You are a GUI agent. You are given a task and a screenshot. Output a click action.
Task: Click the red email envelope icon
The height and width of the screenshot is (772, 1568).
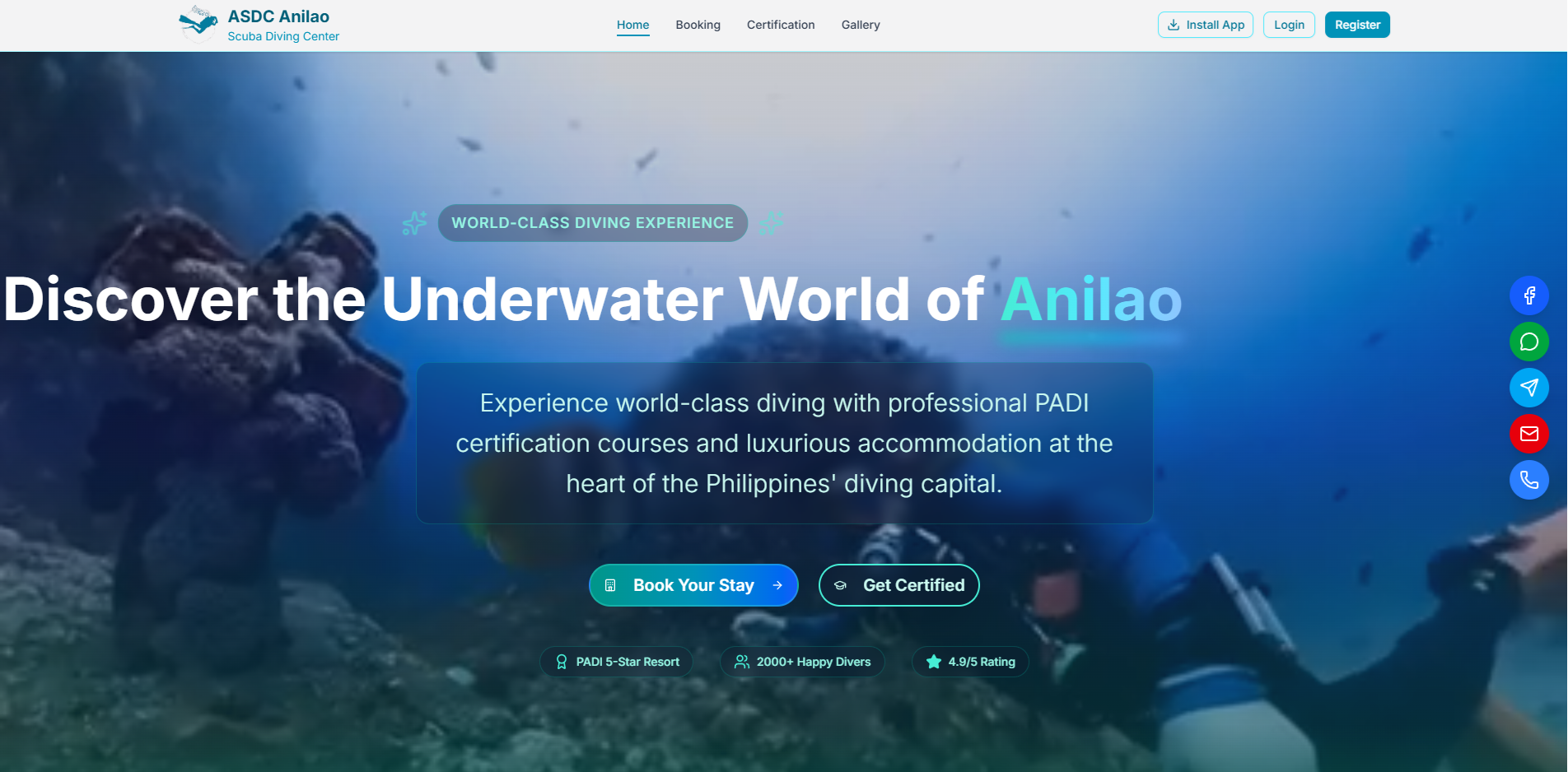click(1529, 434)
